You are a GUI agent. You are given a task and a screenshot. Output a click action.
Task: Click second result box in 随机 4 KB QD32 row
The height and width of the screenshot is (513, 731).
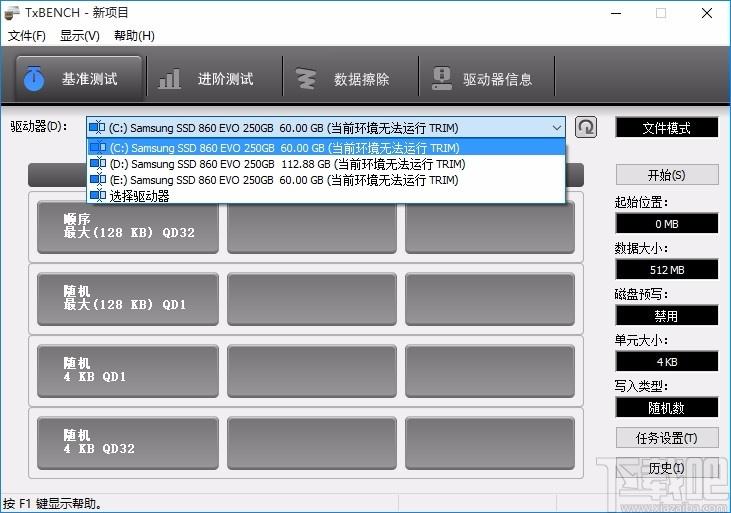click(x=490, y=443)
